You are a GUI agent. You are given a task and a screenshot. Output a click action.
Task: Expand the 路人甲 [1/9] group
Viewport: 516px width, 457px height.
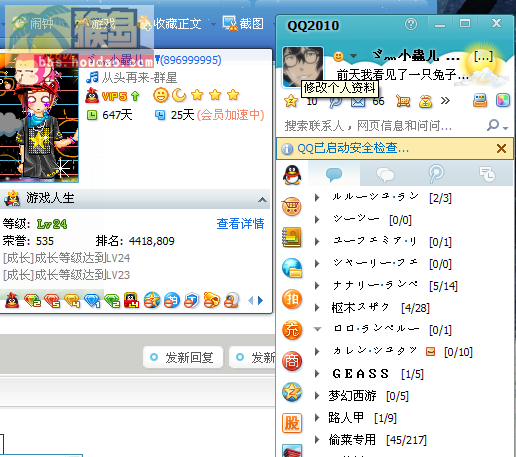click(317, 418)
